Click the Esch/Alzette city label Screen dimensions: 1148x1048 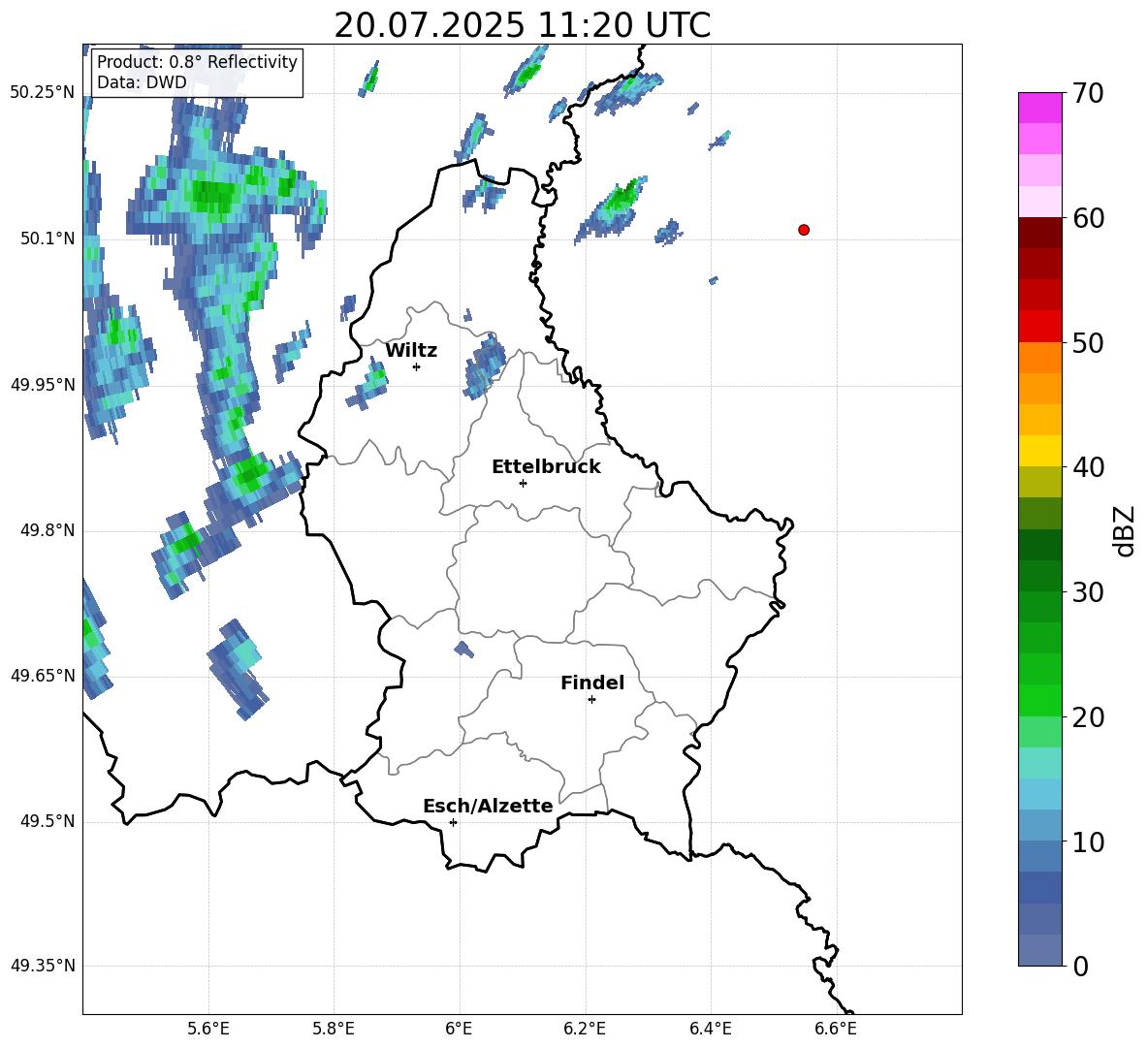pyautogui.click(x=489, y=806)
